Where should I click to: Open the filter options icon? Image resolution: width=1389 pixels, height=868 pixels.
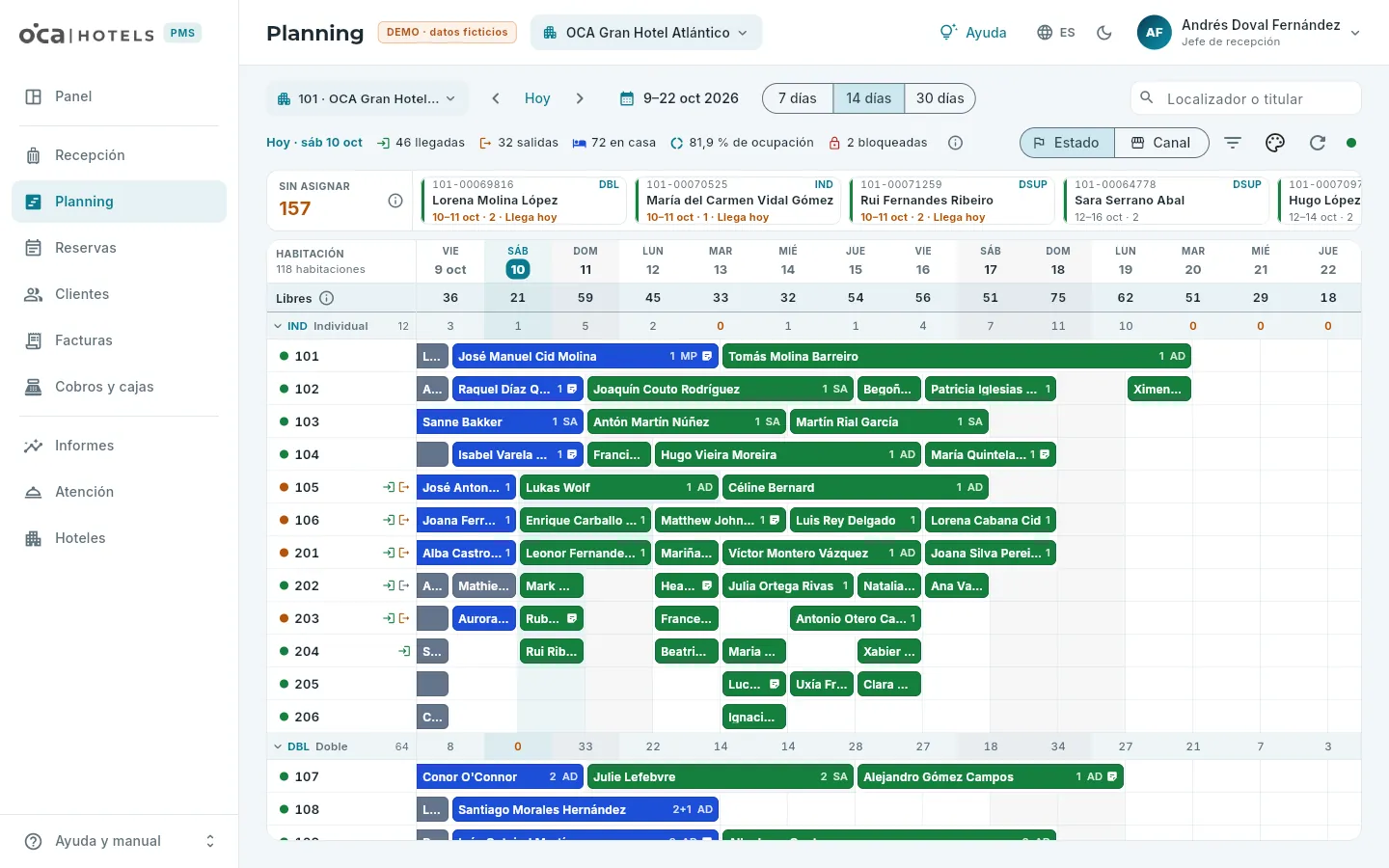(1233, 143)
